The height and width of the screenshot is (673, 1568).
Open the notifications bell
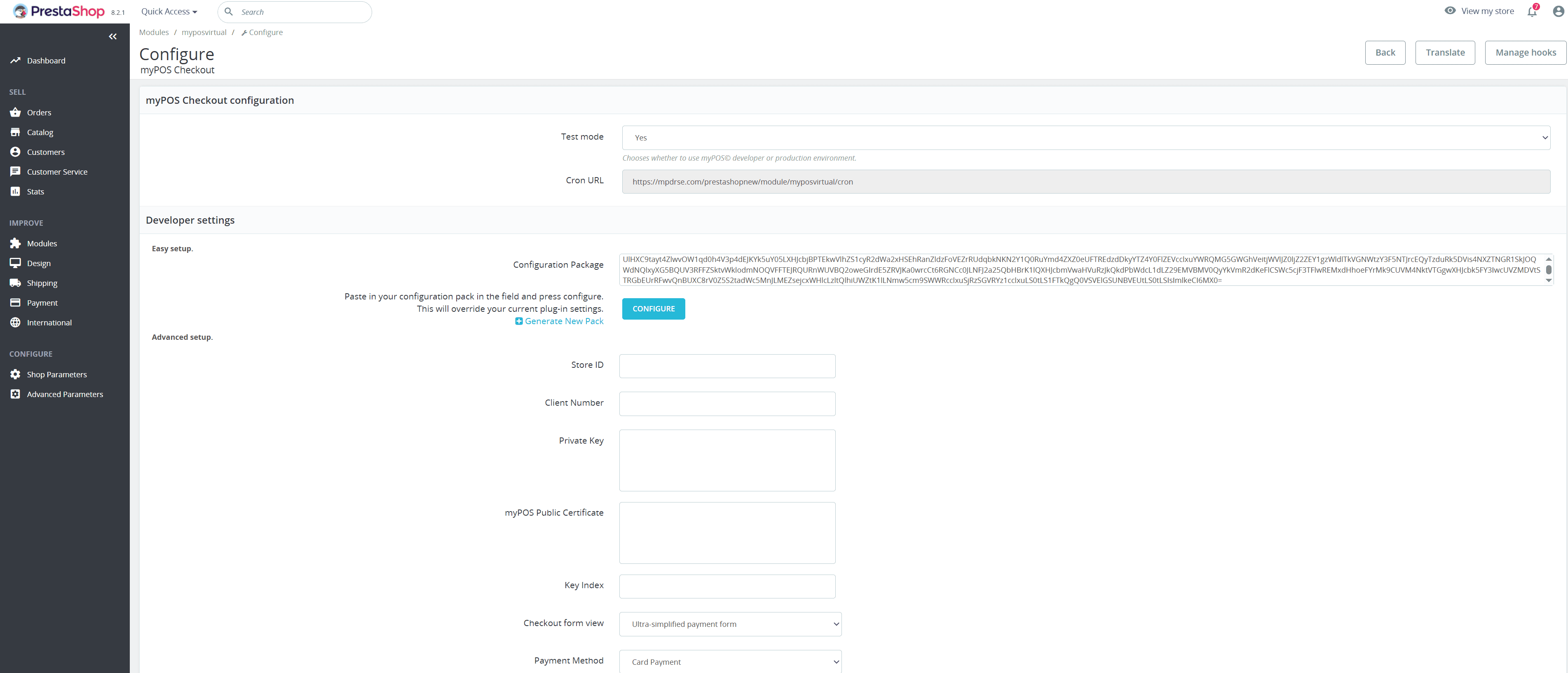pyautogui.click(x=1531, y=11)
